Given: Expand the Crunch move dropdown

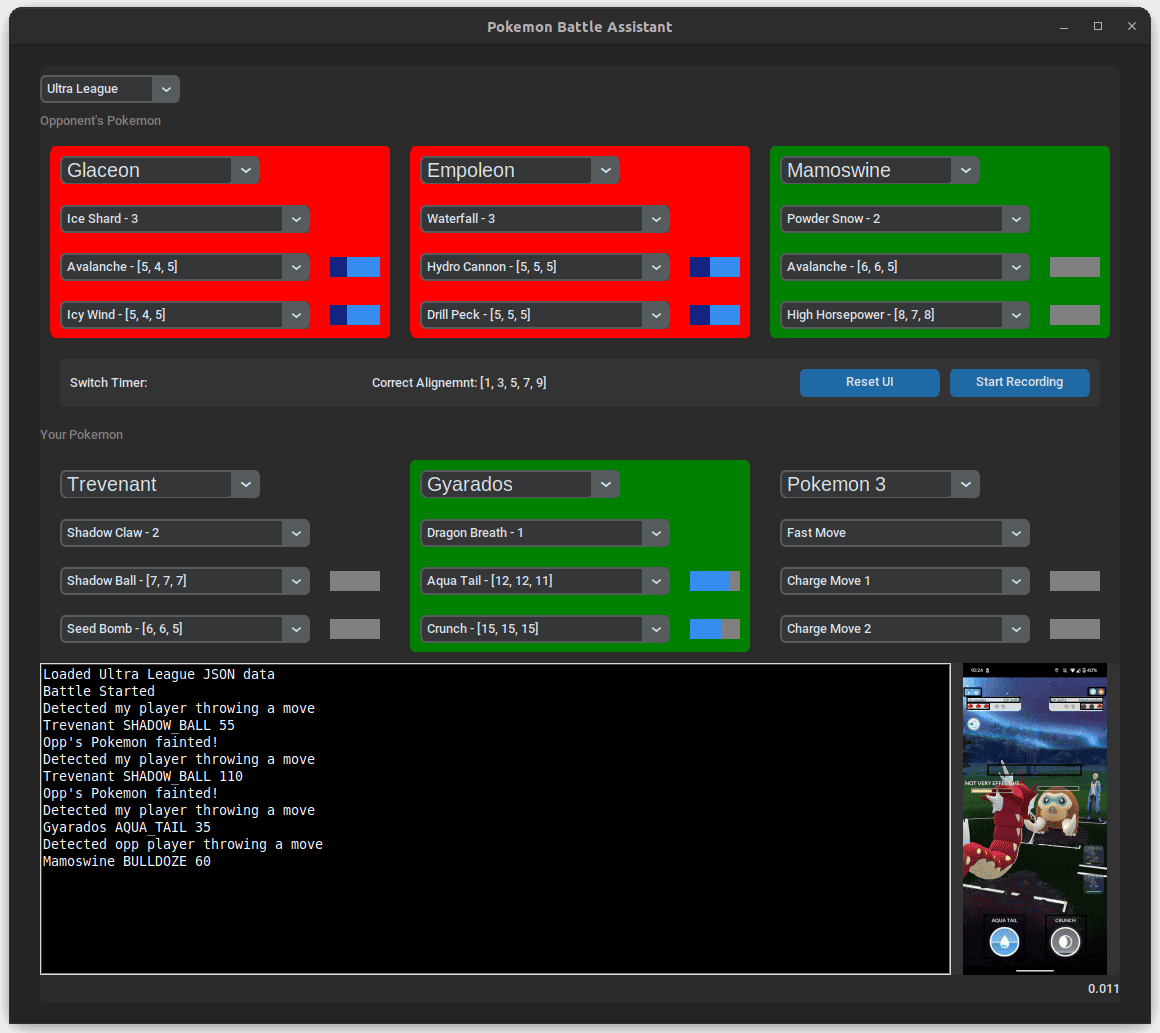Looking at the screenshot, I should point(545,629).
